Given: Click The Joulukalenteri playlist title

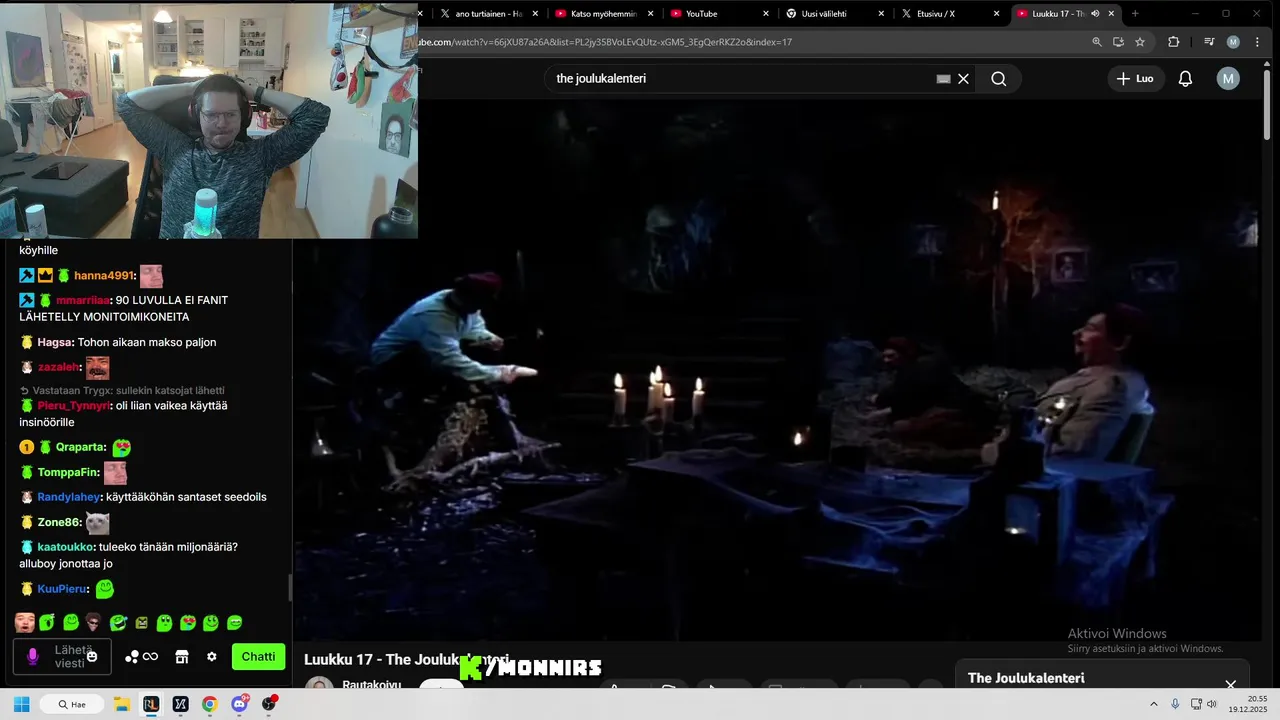Looking at the screenshot, I should [x=1026, y=678].
